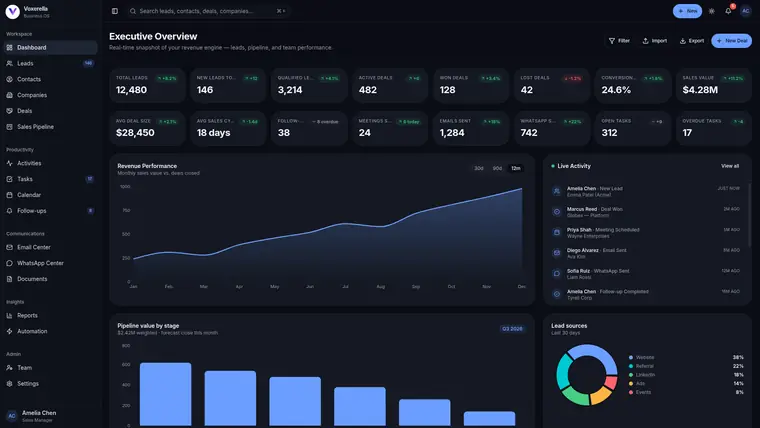This screenshot has width=760, height=428.
Task: Open Companies in the sidebar
Action: click(x=50, y=95)
